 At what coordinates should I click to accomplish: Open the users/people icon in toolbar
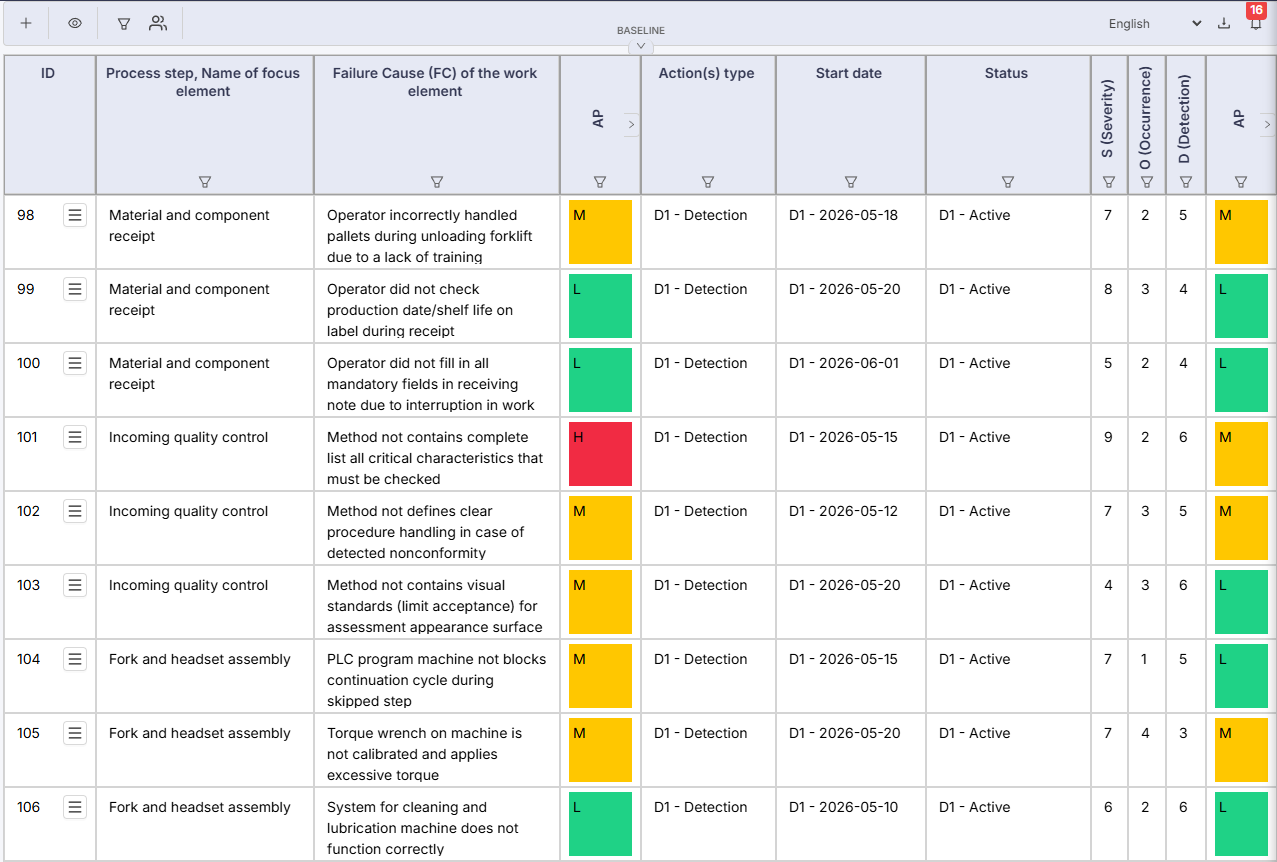coord(158,23)
